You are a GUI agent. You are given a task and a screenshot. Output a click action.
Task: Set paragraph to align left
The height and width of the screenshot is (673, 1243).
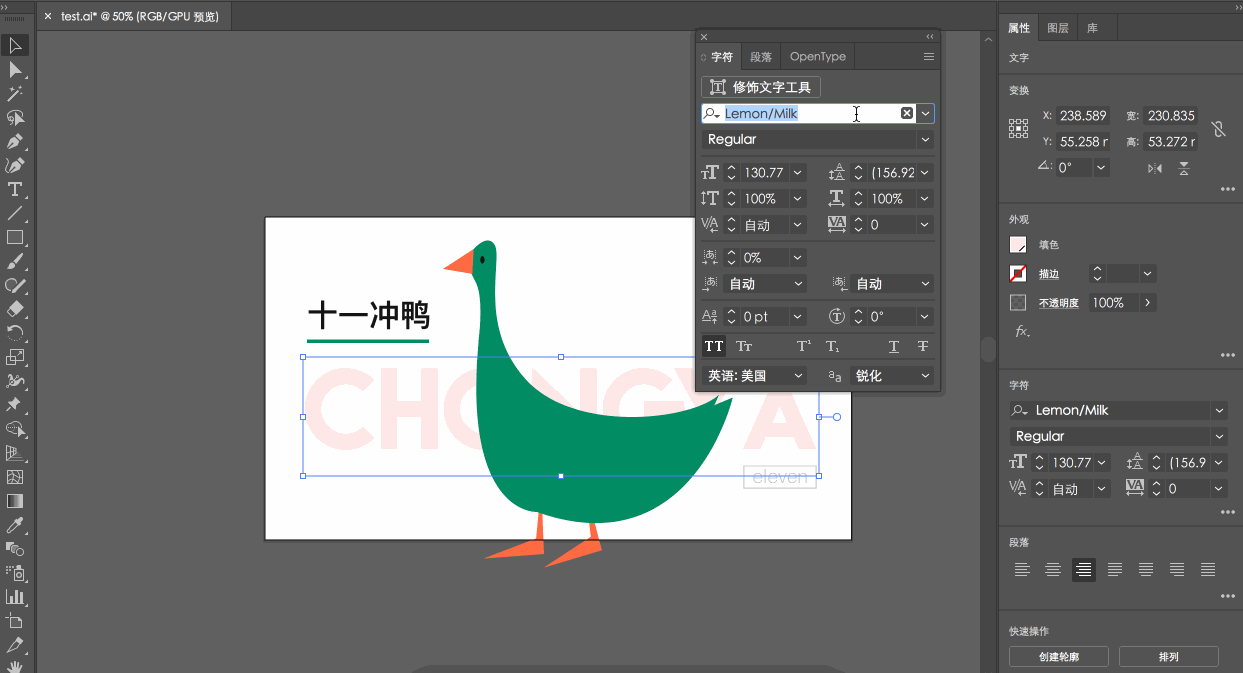[x=1022, y=569]
